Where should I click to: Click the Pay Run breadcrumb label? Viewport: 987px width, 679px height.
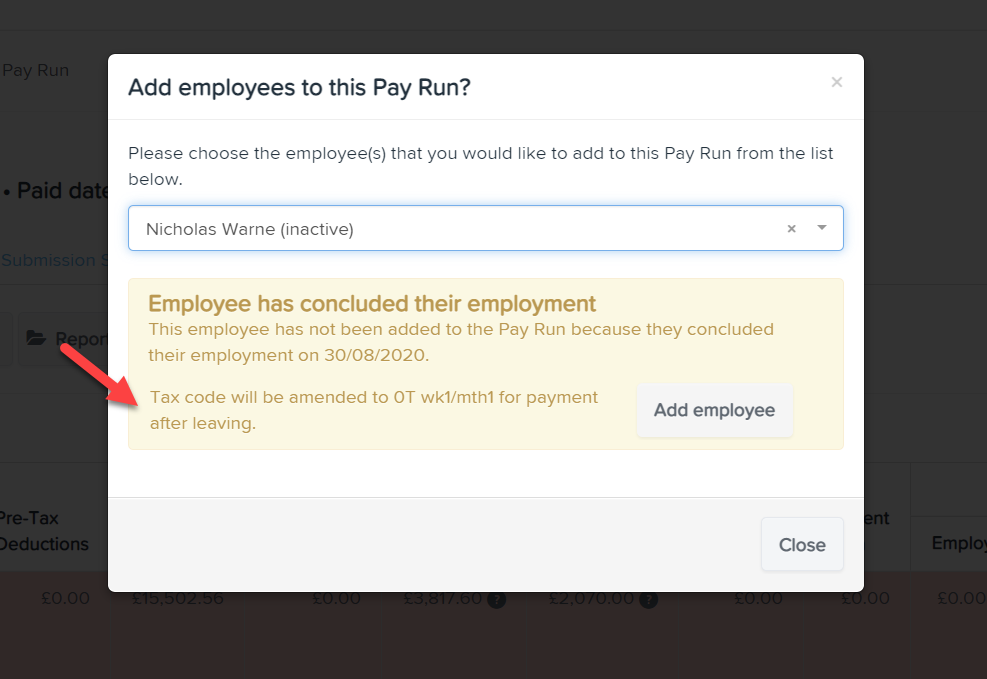tap(34, 70)
